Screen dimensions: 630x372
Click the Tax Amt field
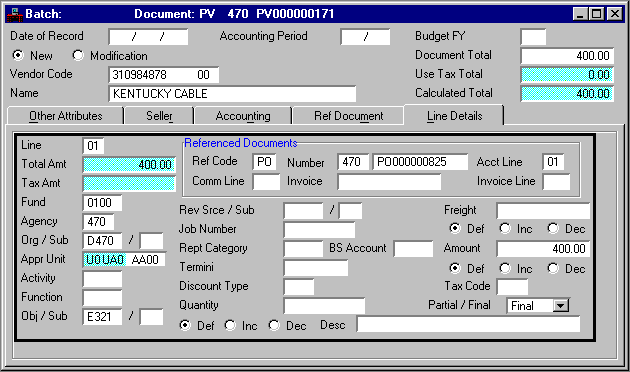(x=129, y=184)
